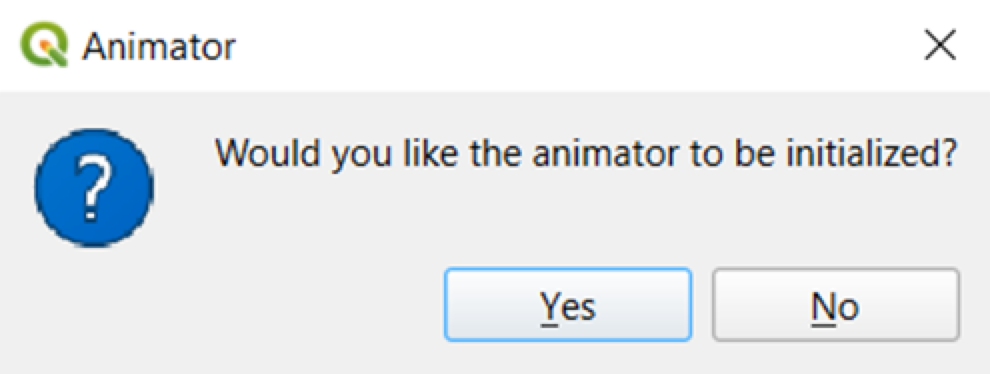Hit the highlighted Yes button
Screen dimensions: 990x374
pyautogui.click(x=568, y=305)
